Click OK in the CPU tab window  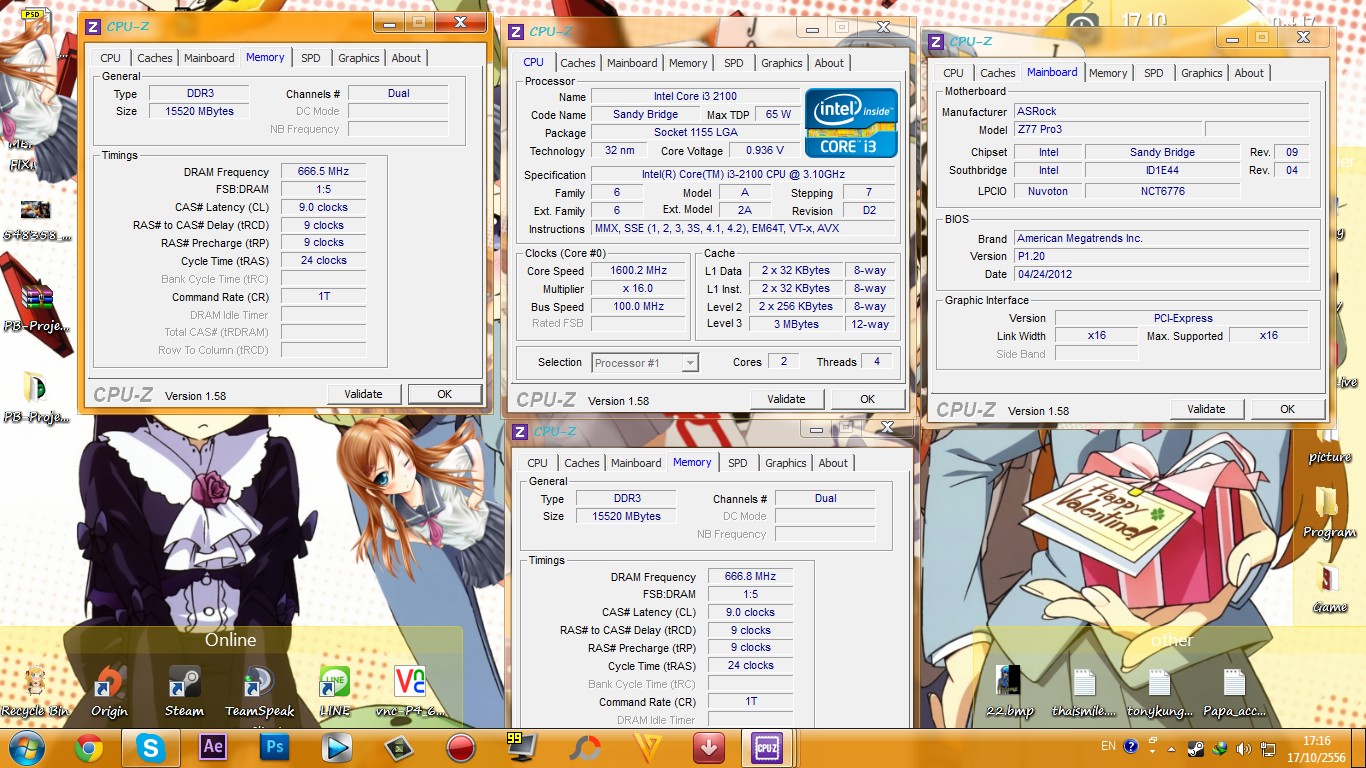(868, 399)
